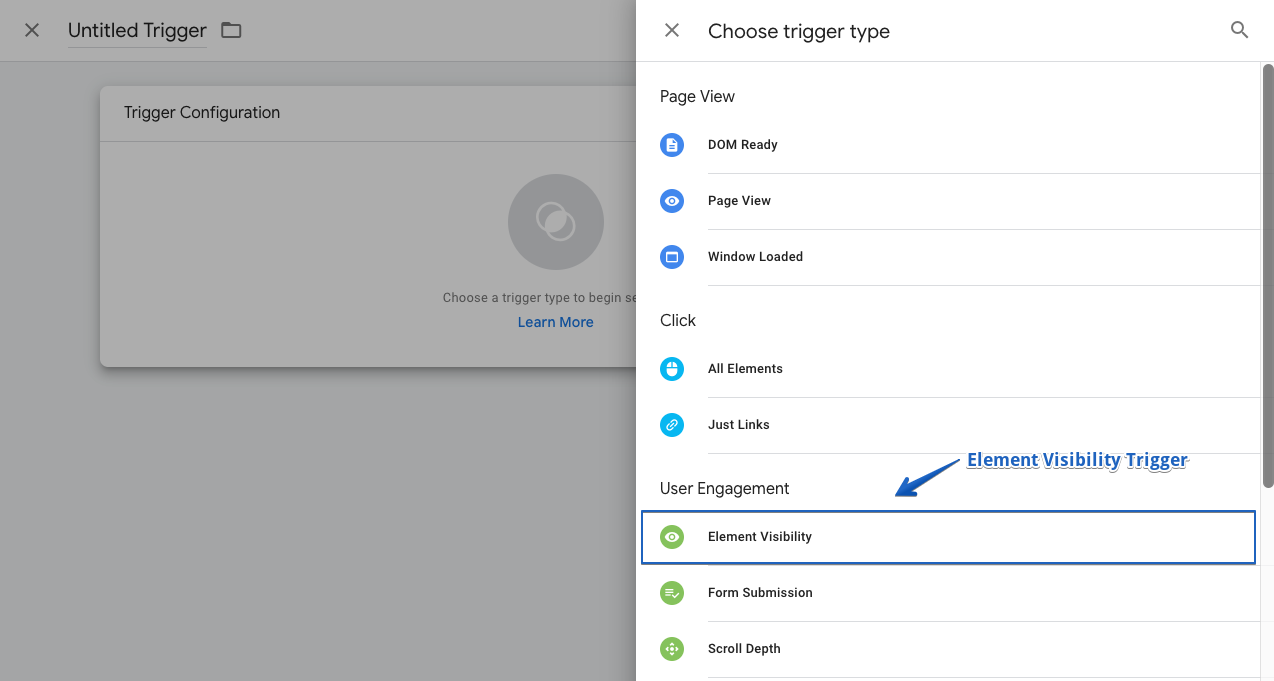
Task: Click the DOM Ready document icon
Action: pyautogui.click(x=672, y=145)
